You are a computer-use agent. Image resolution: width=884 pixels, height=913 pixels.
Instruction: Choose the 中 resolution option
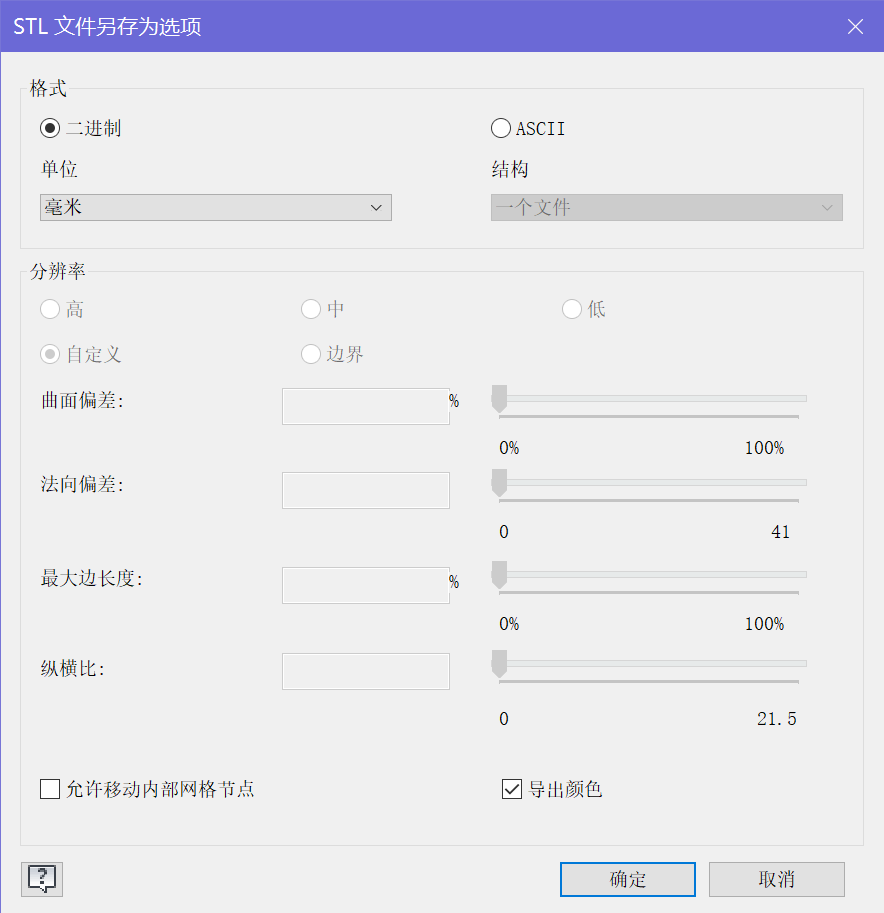point(311,309)
